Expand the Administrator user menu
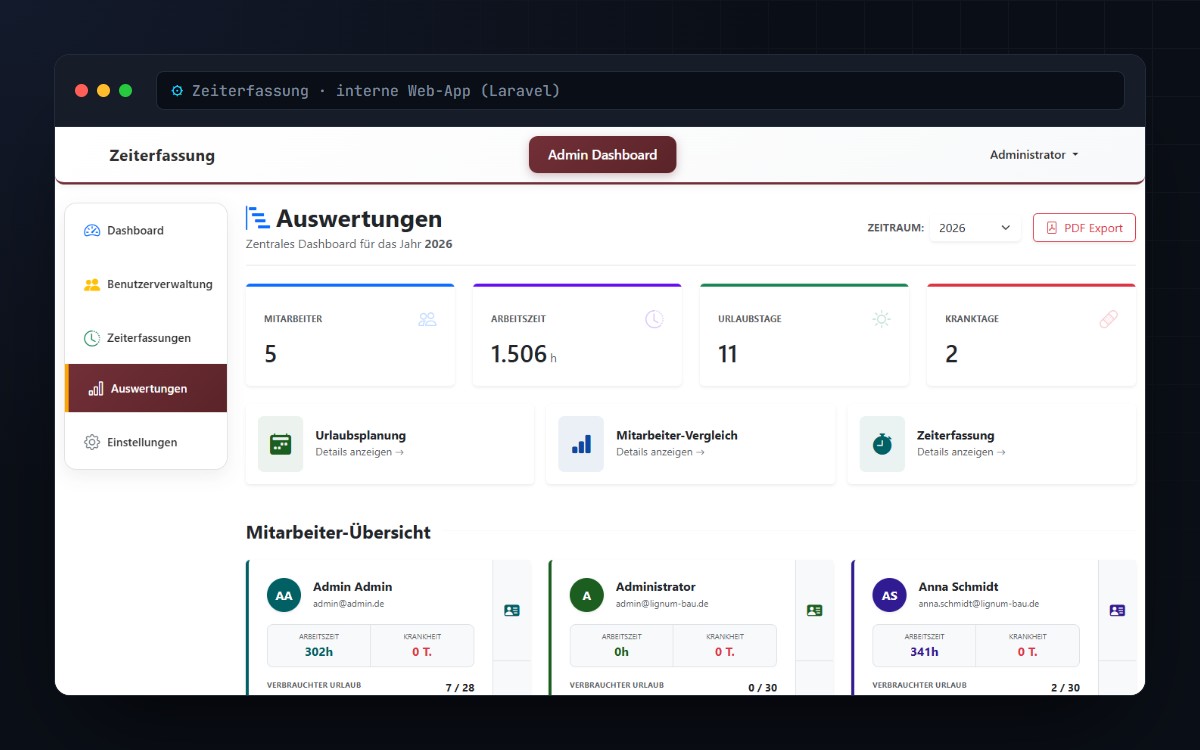This screenshot has width=1200, height=750. (x=1034, y=155)
